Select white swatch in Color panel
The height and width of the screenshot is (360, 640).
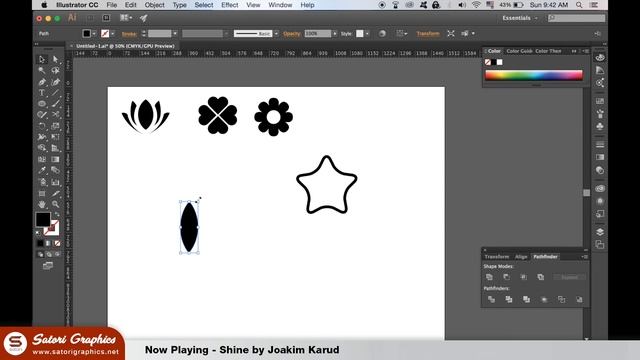[500, 62]
